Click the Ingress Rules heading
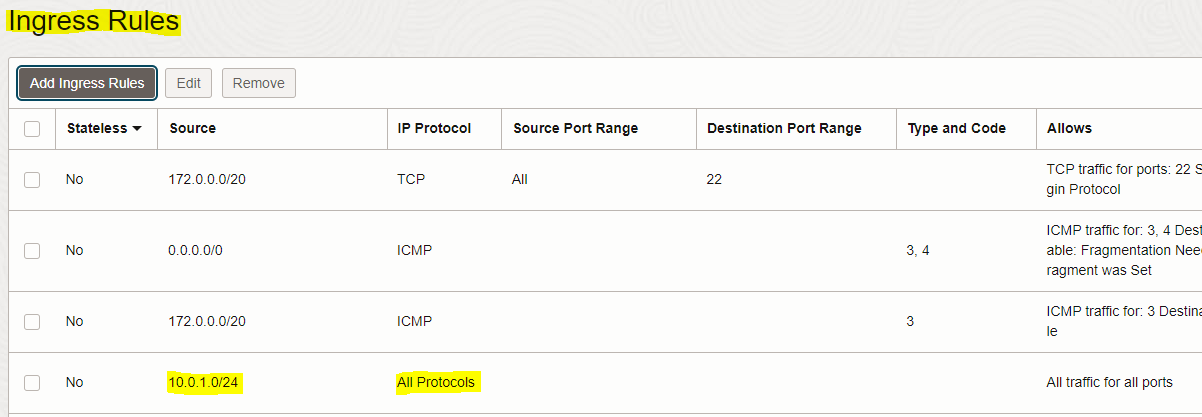1202x417 pixels. point(94,21)
